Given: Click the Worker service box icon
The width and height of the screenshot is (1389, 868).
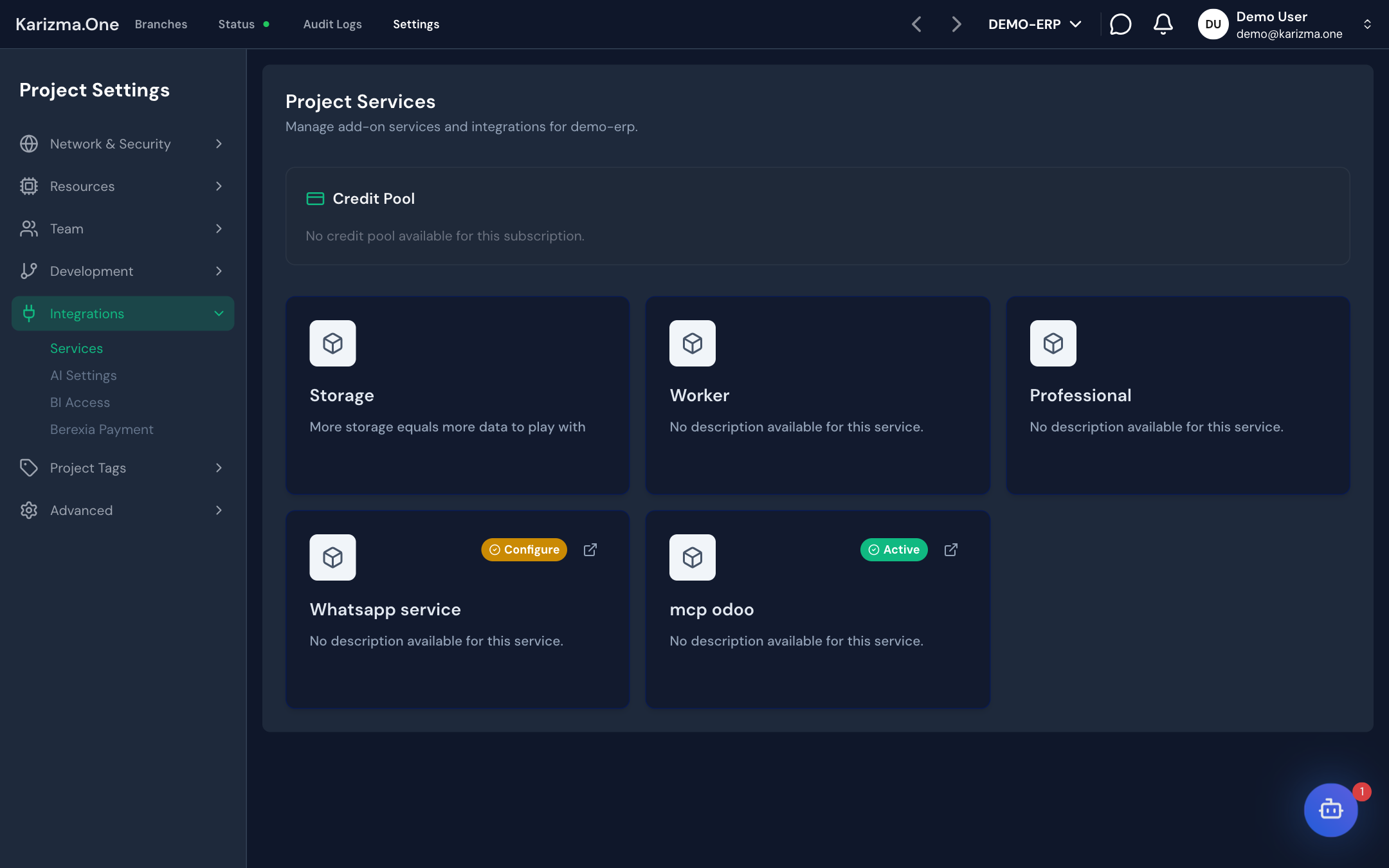Looking at the screenshot, I should coord(693,343).
